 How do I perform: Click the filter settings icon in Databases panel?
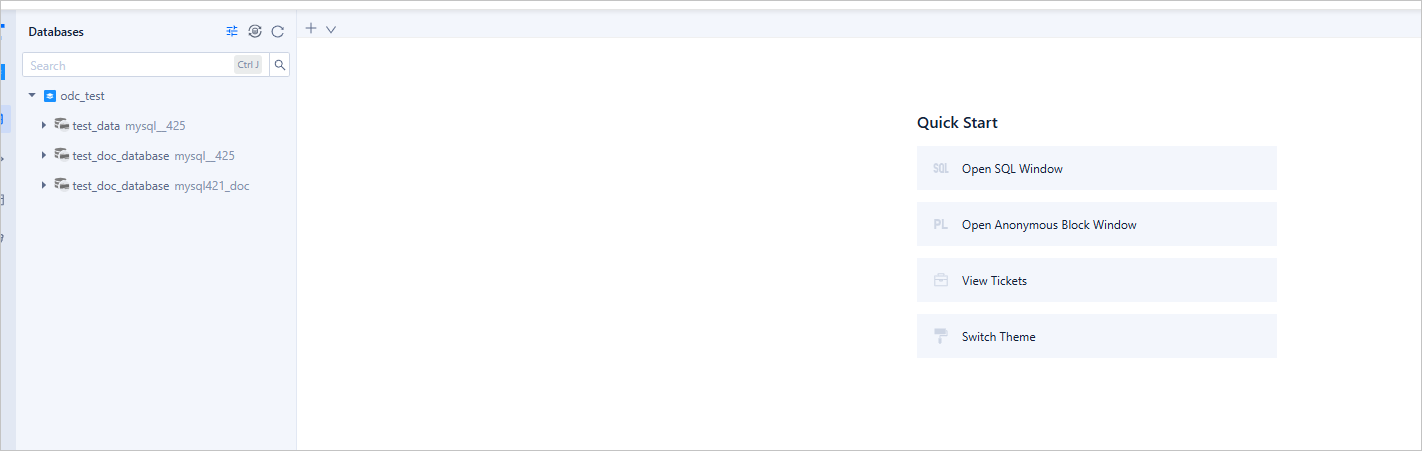(232, 32)
